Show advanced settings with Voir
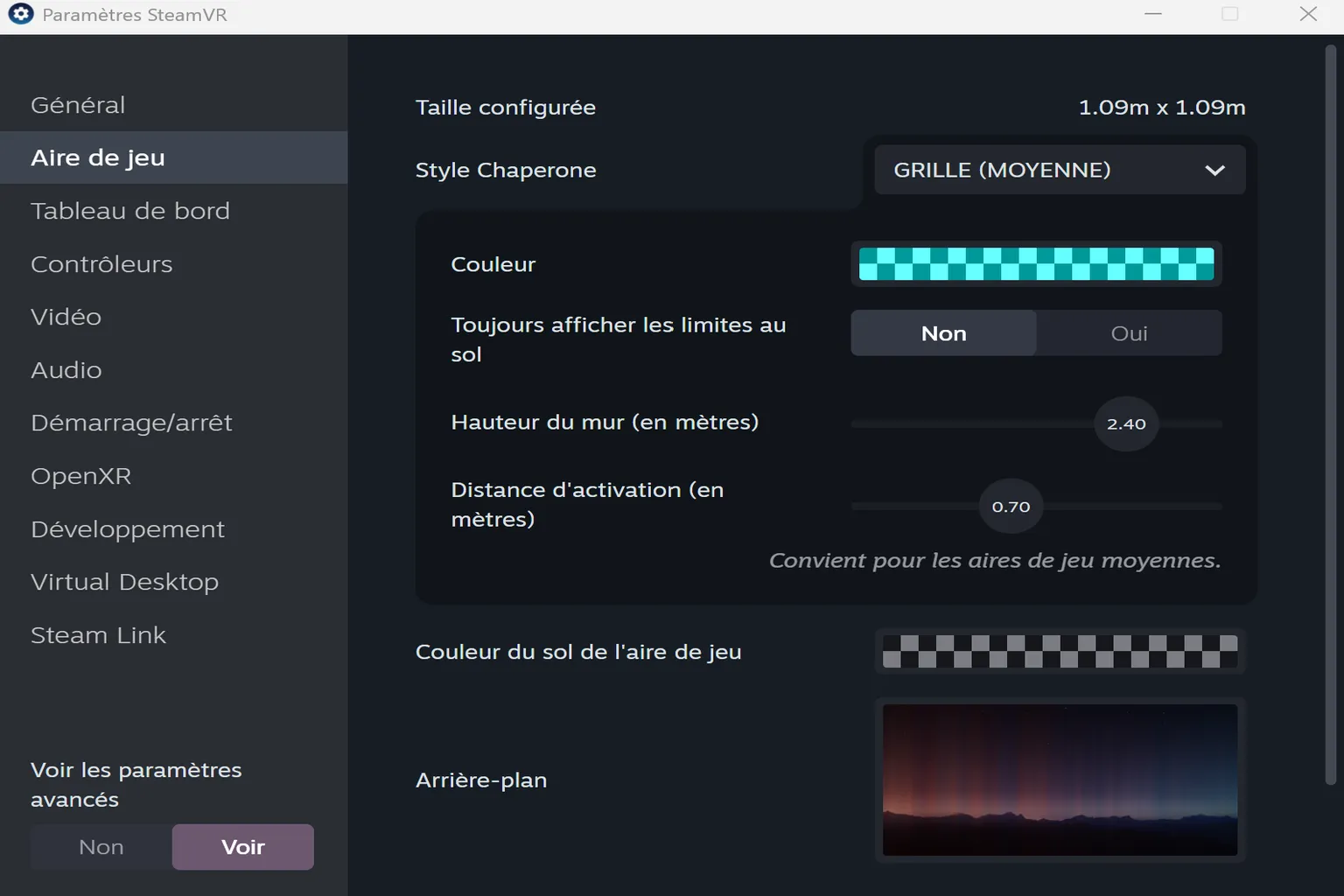Viewport: 1344px width, 896px height. [x=243, y=847]
